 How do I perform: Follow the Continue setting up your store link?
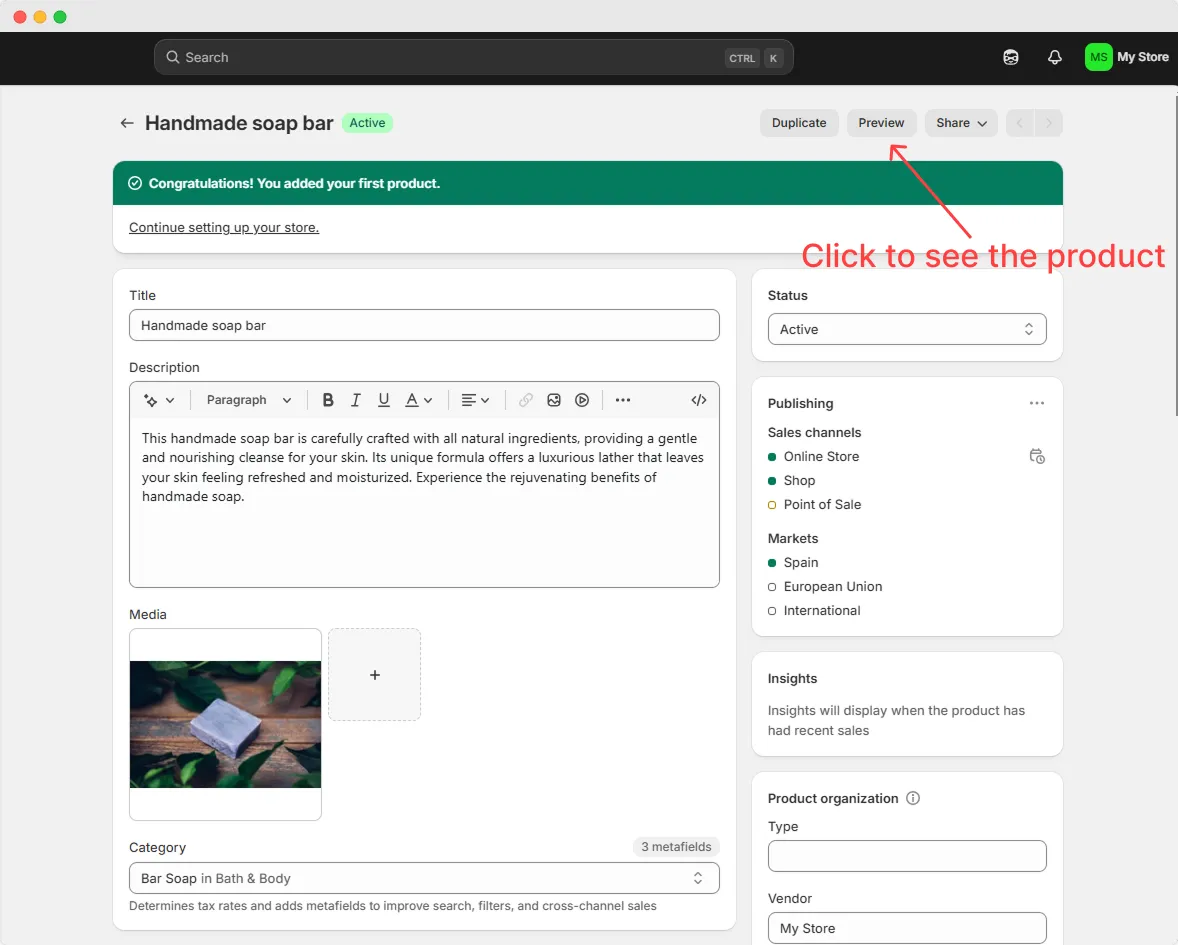coord(223,227)
